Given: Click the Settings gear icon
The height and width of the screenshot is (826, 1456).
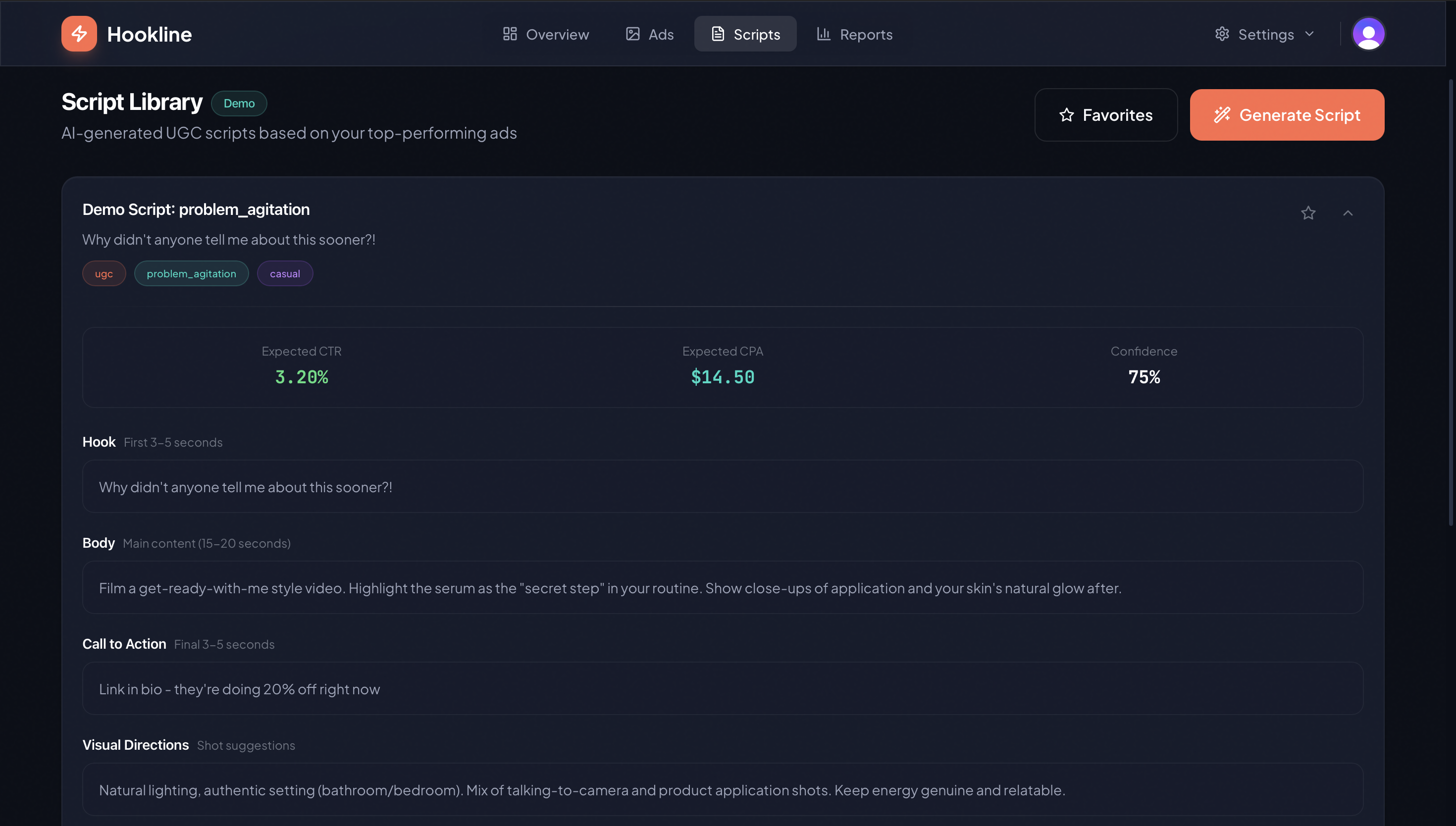Looking at the screenshot, I should point(1222,34).
